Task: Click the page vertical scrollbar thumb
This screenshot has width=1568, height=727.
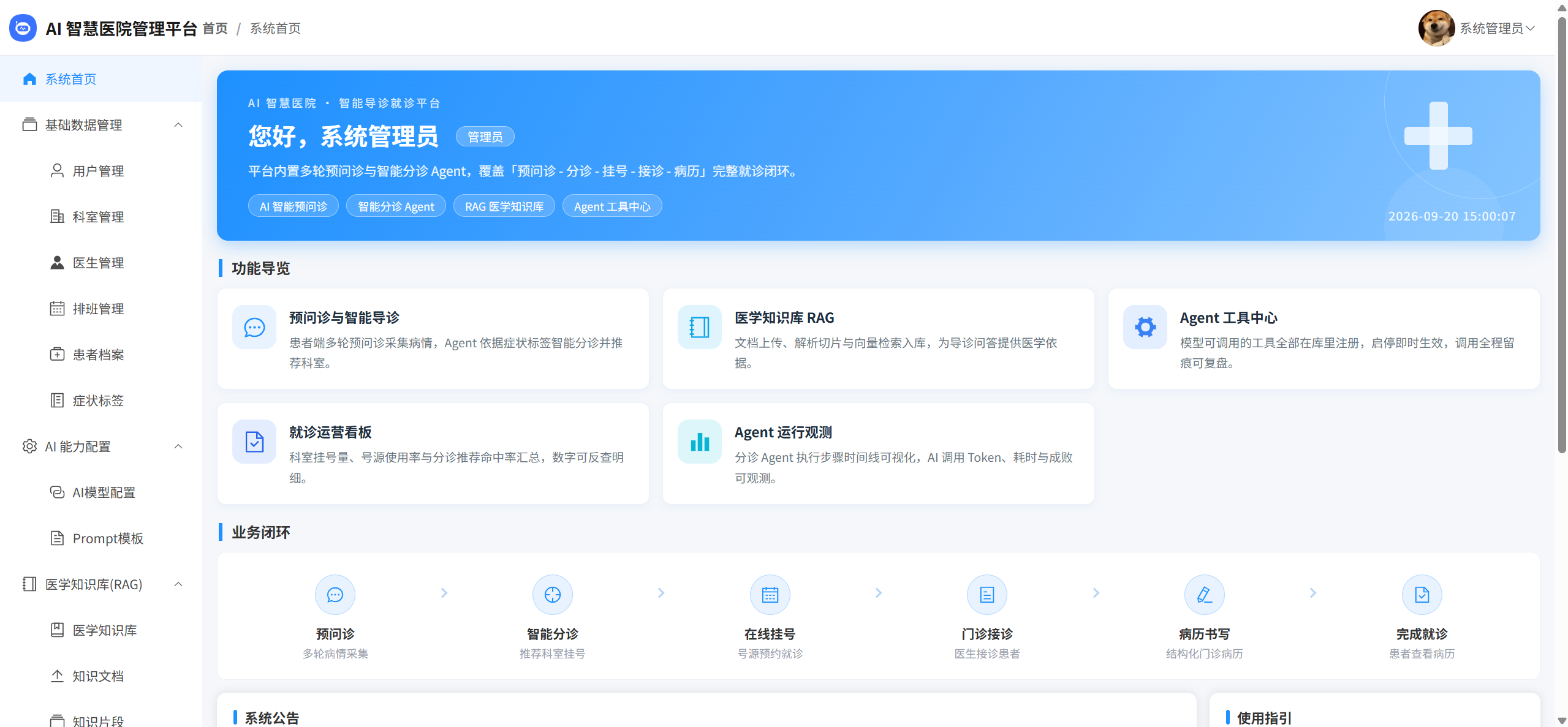Action: click(x=1562, y=236)
